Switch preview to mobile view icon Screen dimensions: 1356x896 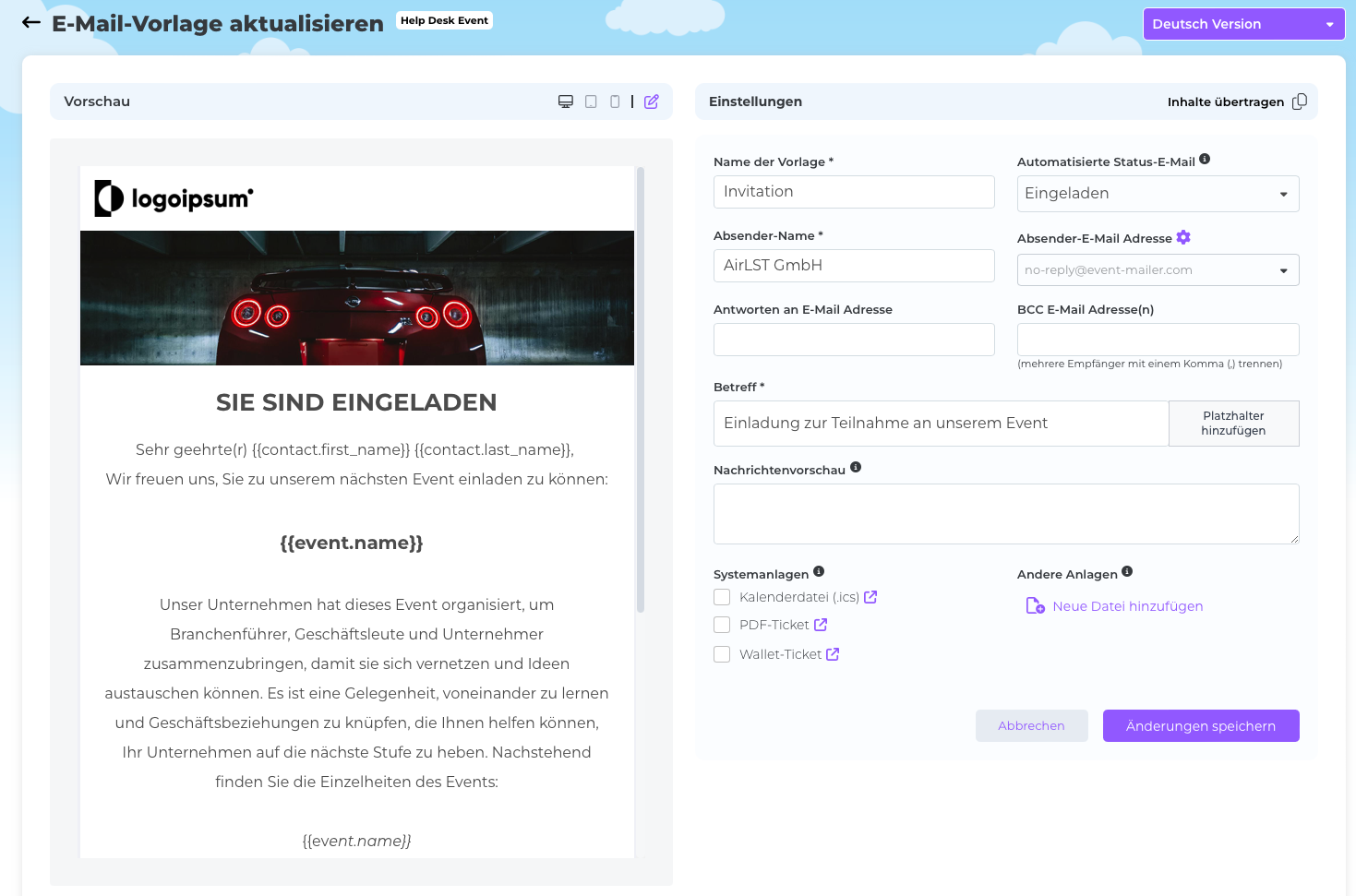tap(615, 102)
